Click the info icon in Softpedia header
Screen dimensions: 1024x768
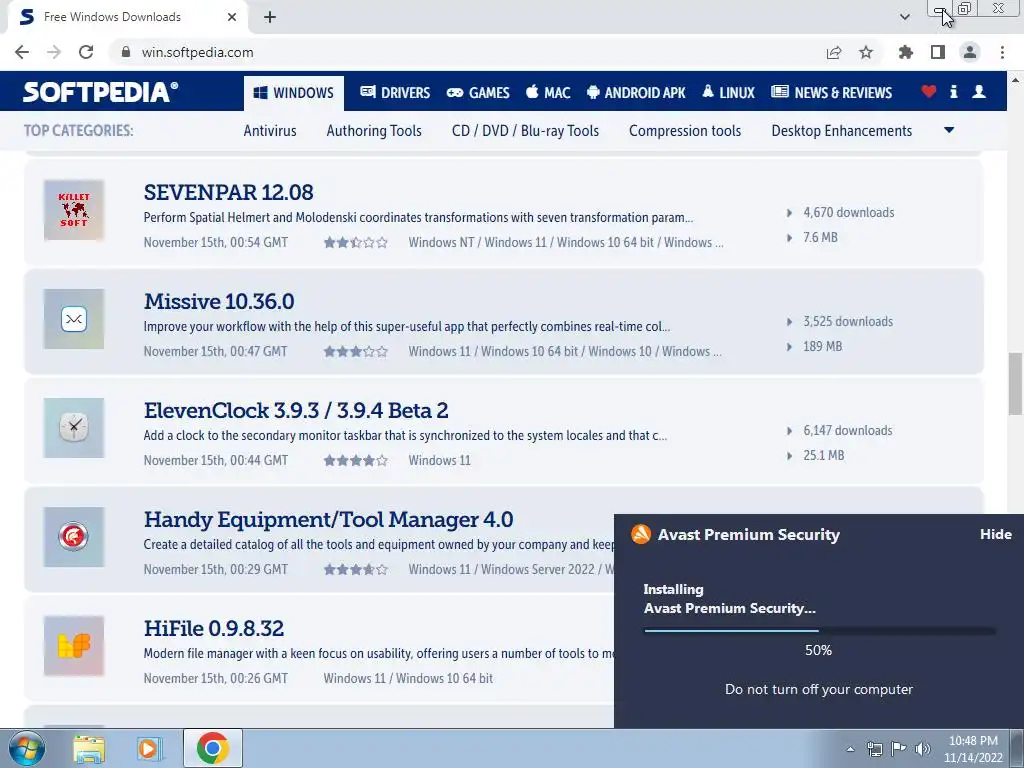(x=953, y=91)
